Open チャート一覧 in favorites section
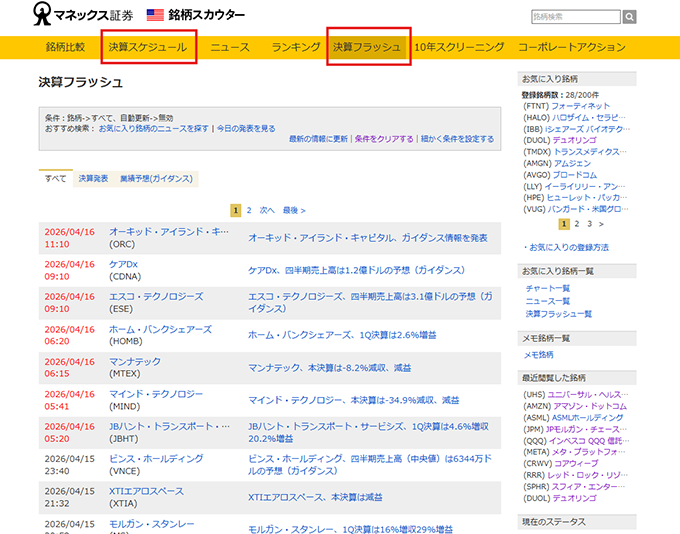 click(548, 288)
